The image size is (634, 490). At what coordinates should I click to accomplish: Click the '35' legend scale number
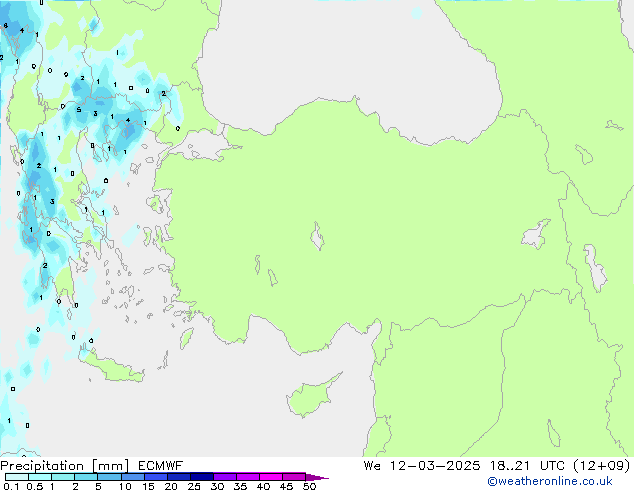pos(240,486)
